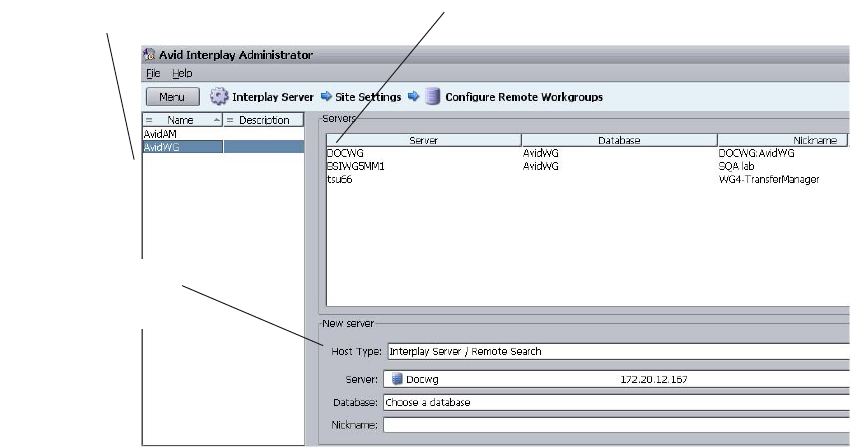
Task: Click the blue arrow before Site Settings
Action: tap(326, 96)
